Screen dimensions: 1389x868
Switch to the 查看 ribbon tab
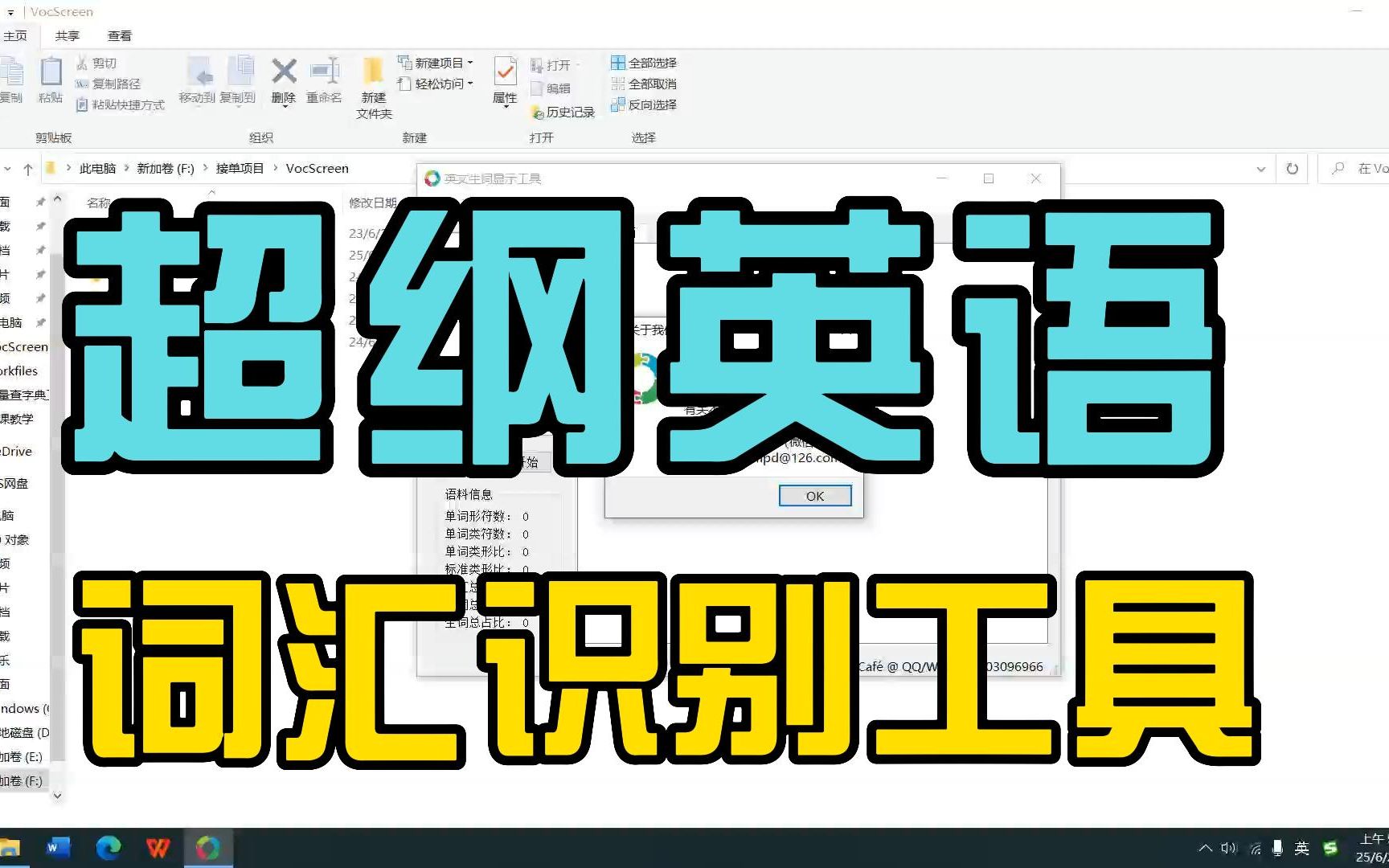pos(119,35)
